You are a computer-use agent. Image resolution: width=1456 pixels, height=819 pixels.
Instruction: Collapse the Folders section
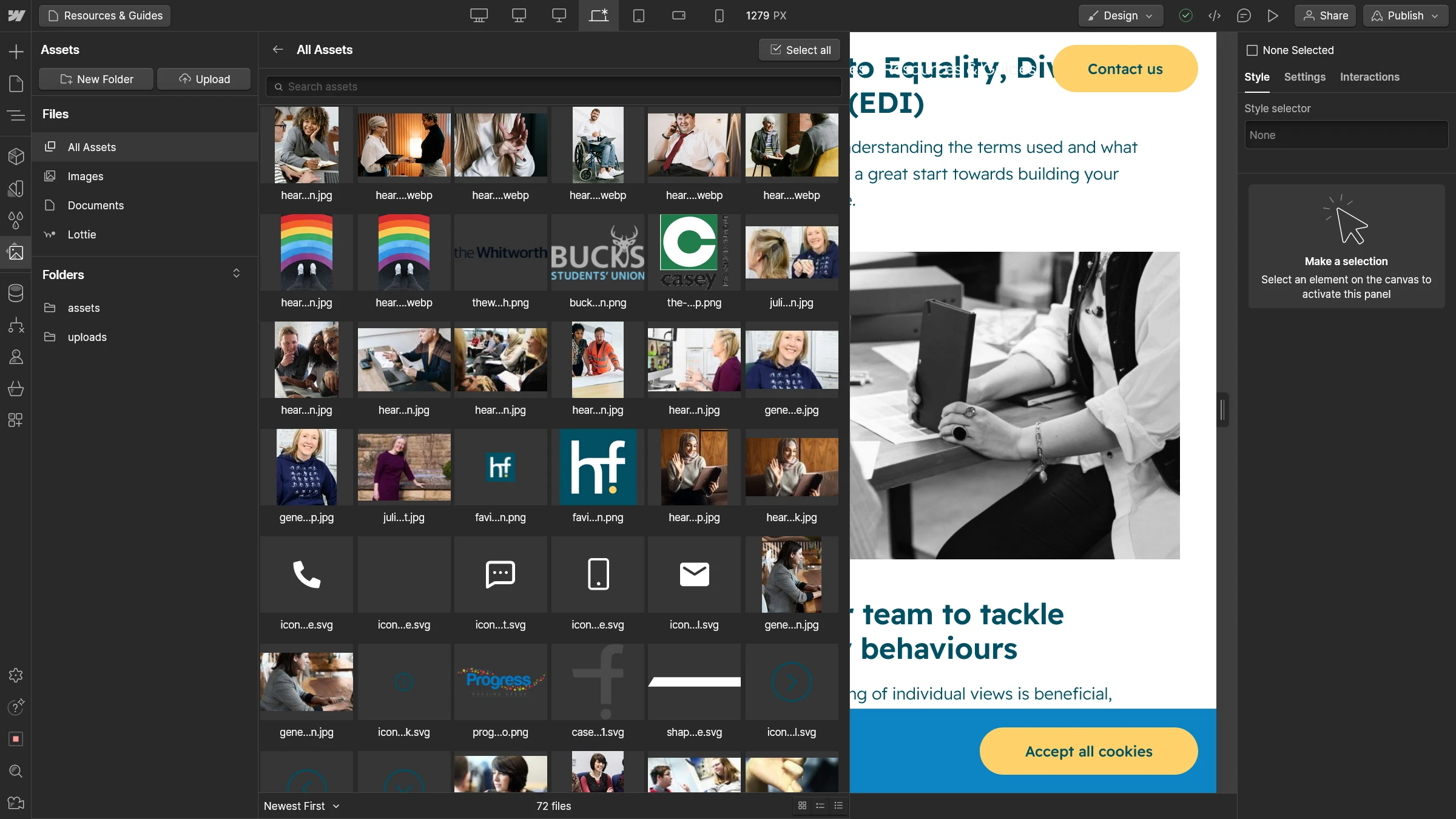click(x=237, y=274)
